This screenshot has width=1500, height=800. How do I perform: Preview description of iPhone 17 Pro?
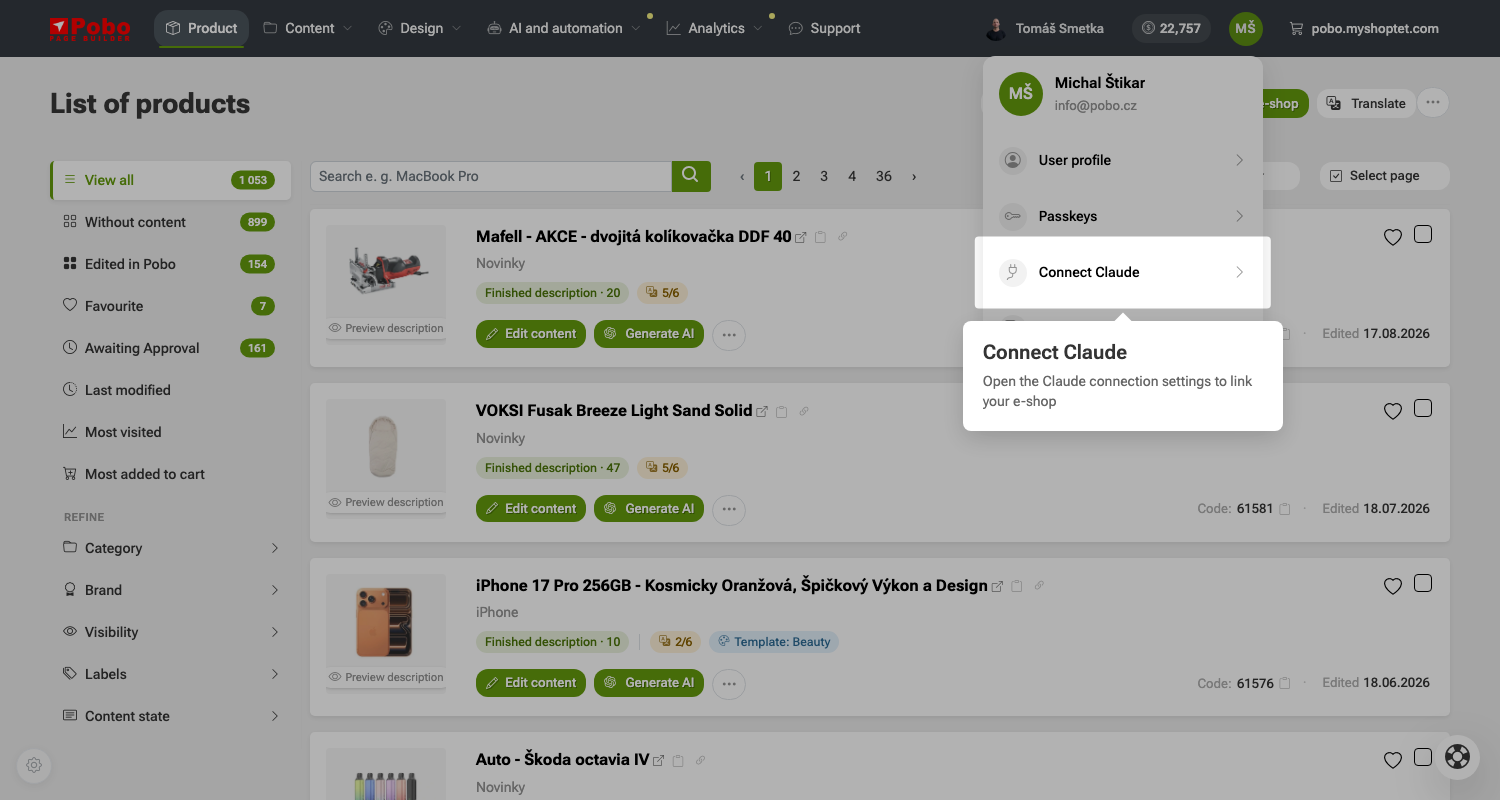pyautogui.click(x=386, y=677)
